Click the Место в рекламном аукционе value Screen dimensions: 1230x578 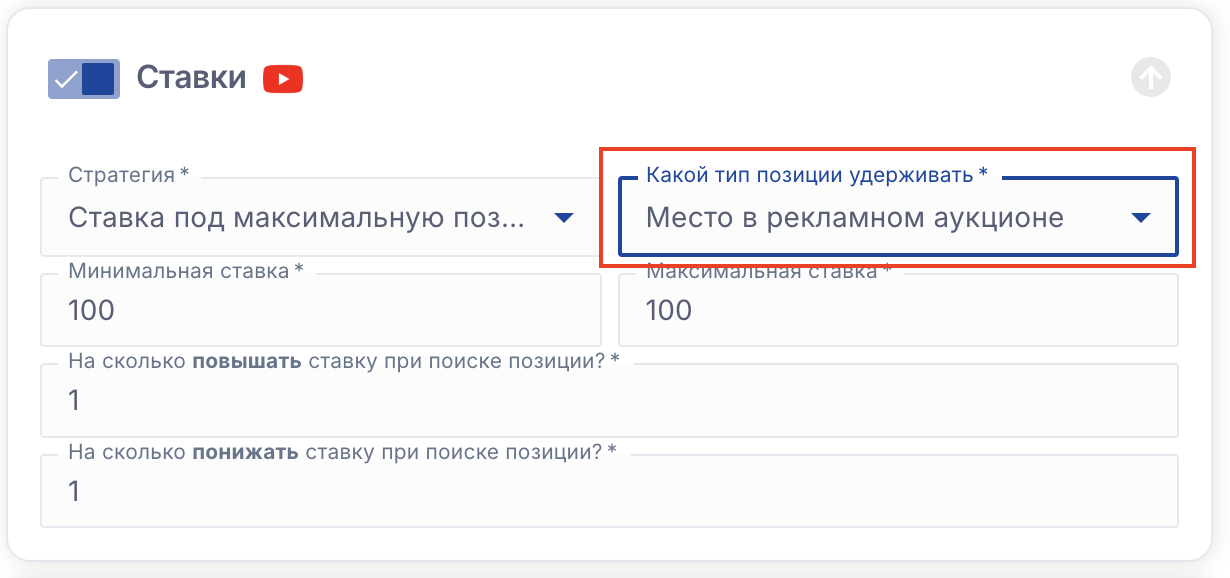pos(854,218)
